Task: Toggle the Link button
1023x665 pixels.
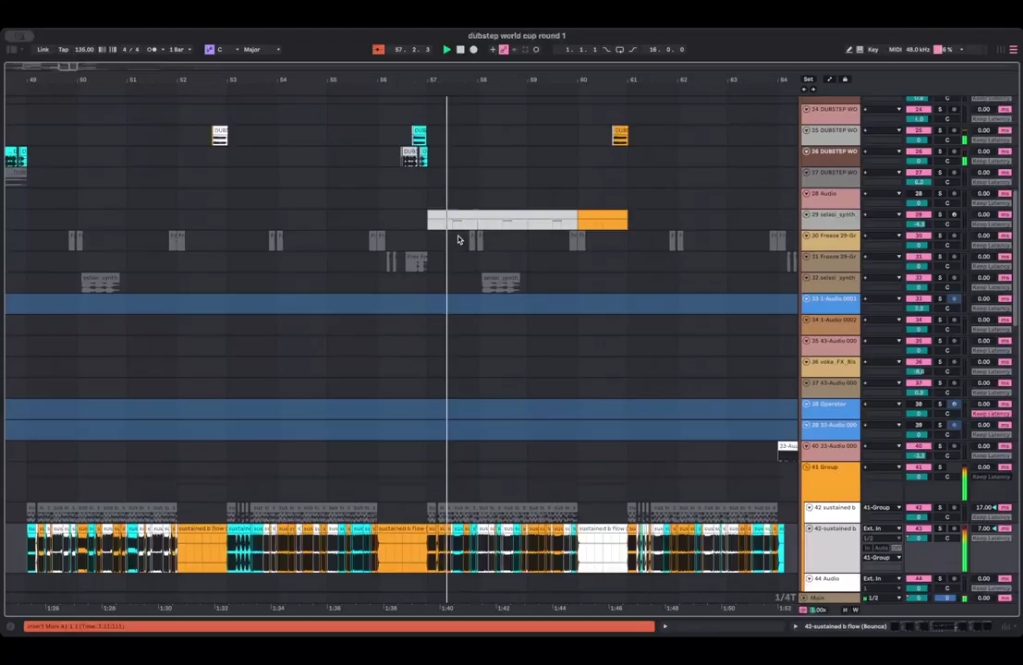Action: click(43, 50)
